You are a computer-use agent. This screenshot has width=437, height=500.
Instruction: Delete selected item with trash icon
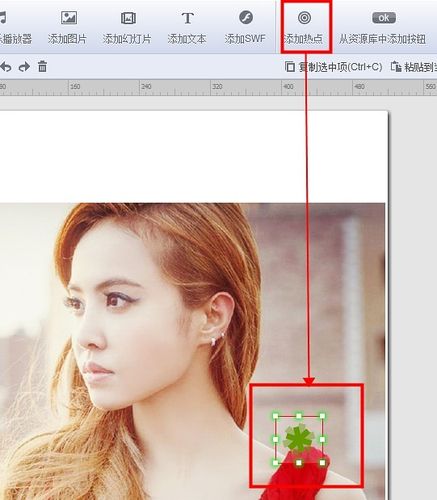click(x=42, y=66)
